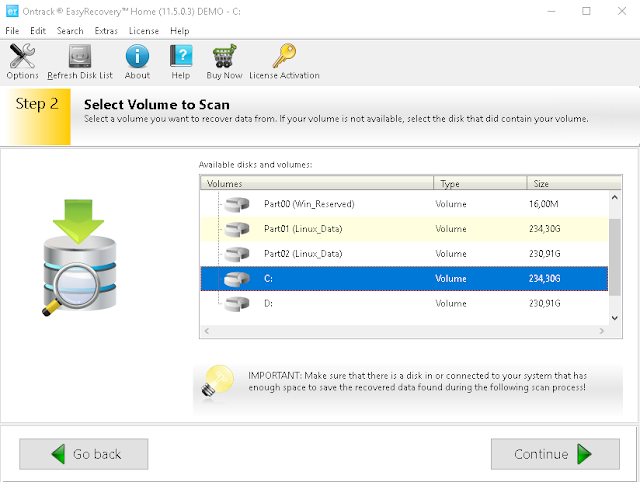
Task: Close the EasyRecovery window
Action: [622, 11]
